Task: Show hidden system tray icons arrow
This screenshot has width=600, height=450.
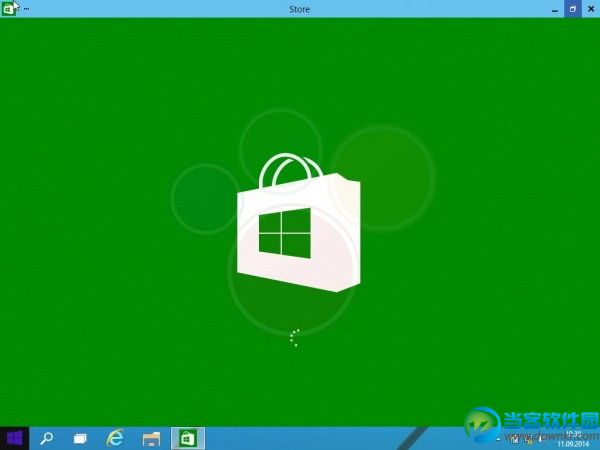Action: point(499,439)
